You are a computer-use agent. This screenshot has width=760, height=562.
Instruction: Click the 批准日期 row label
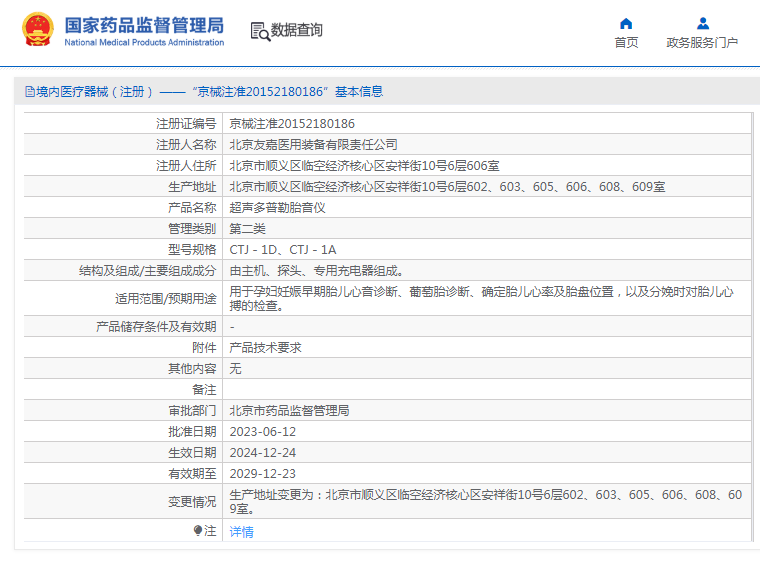pos(192,432)
